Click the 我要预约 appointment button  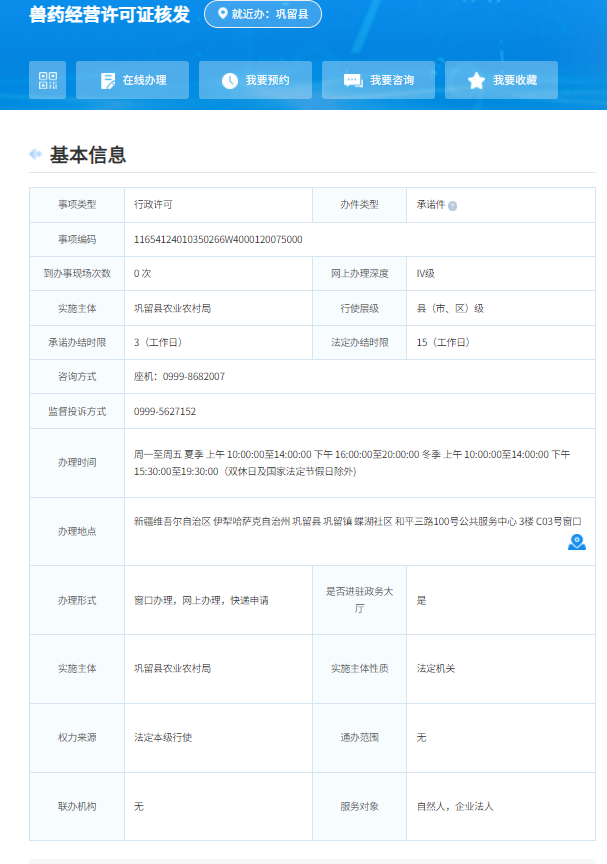255,80
